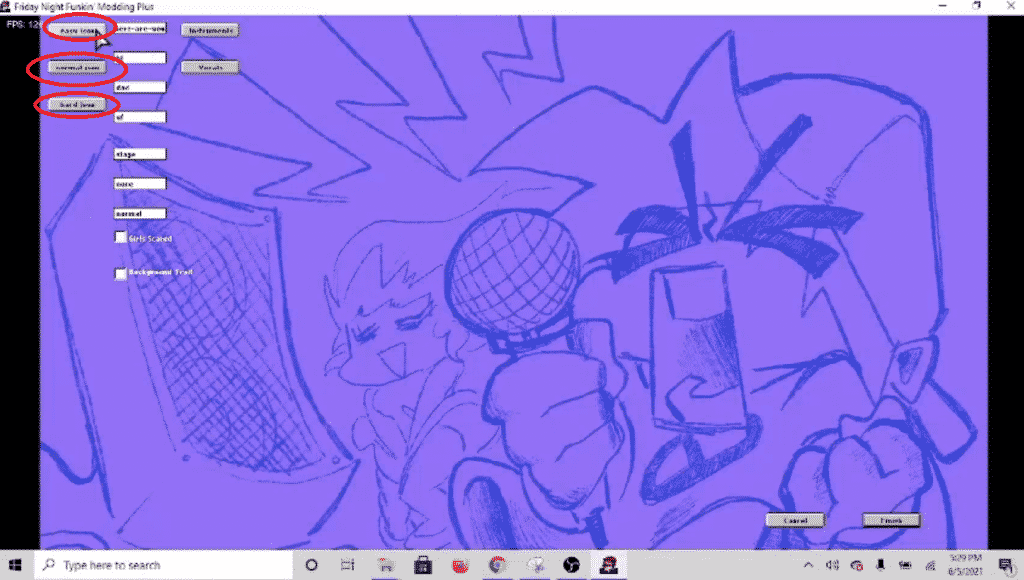Click the 'none' text field

coord(140,184)
